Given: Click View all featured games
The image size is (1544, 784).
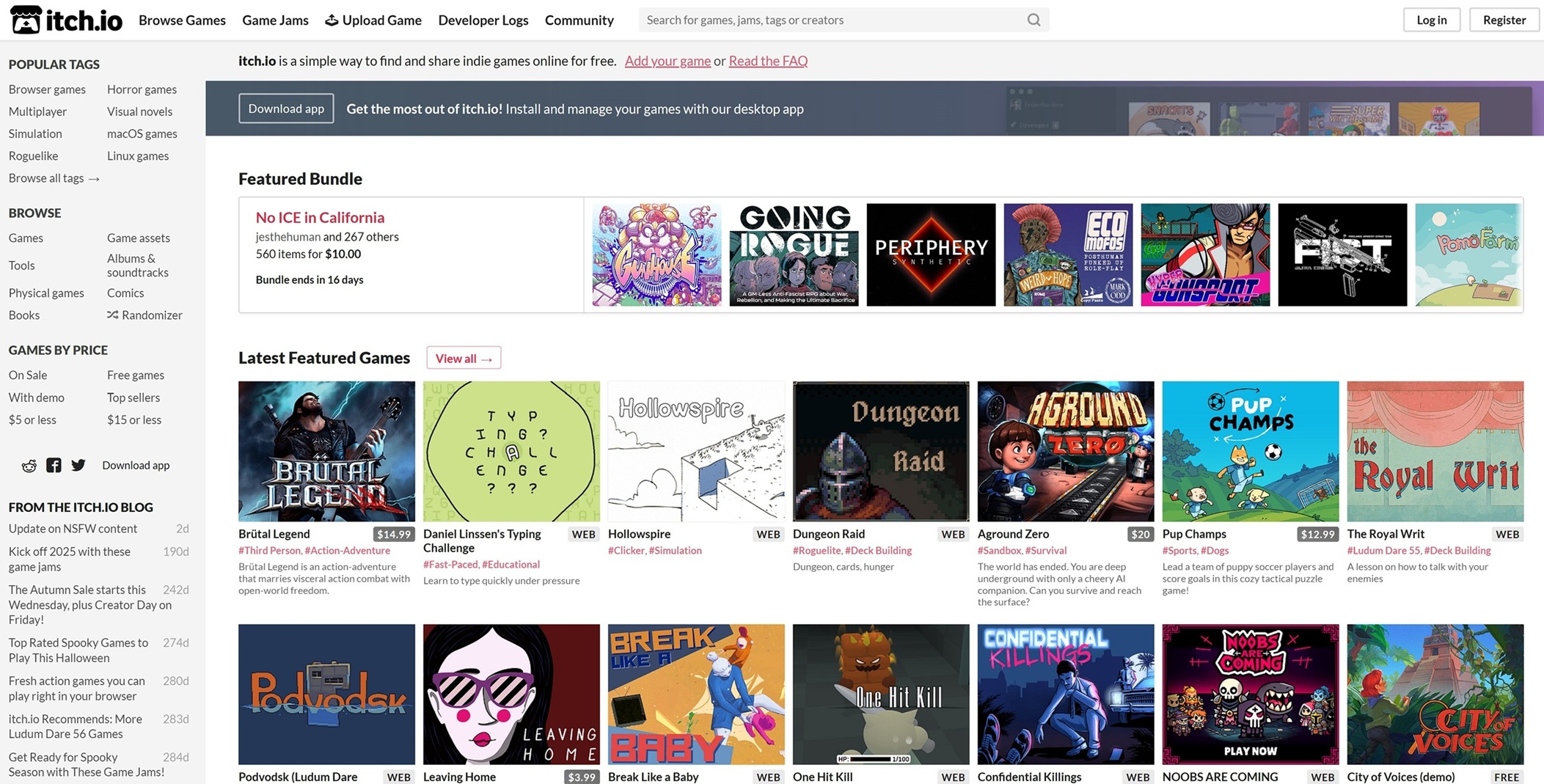Looking at the screenshot, I should click(x=464, y=358).
